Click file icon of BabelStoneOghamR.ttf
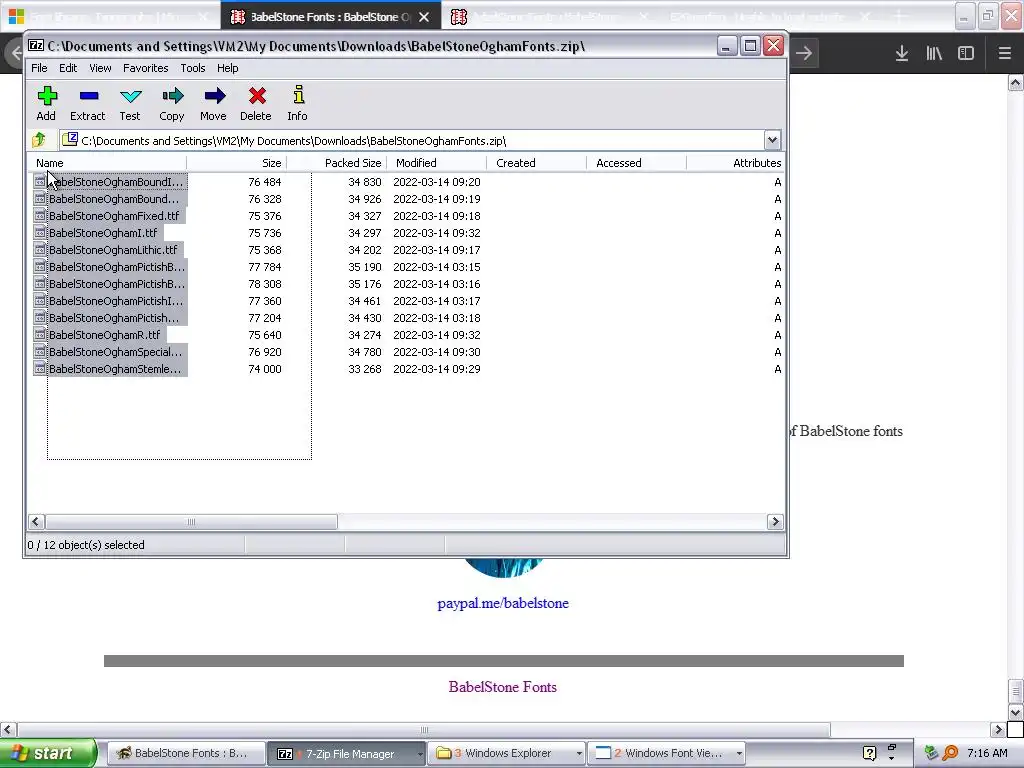Image resolution: width=1024 pixels, height=768 pixels. tap(40, 334)
